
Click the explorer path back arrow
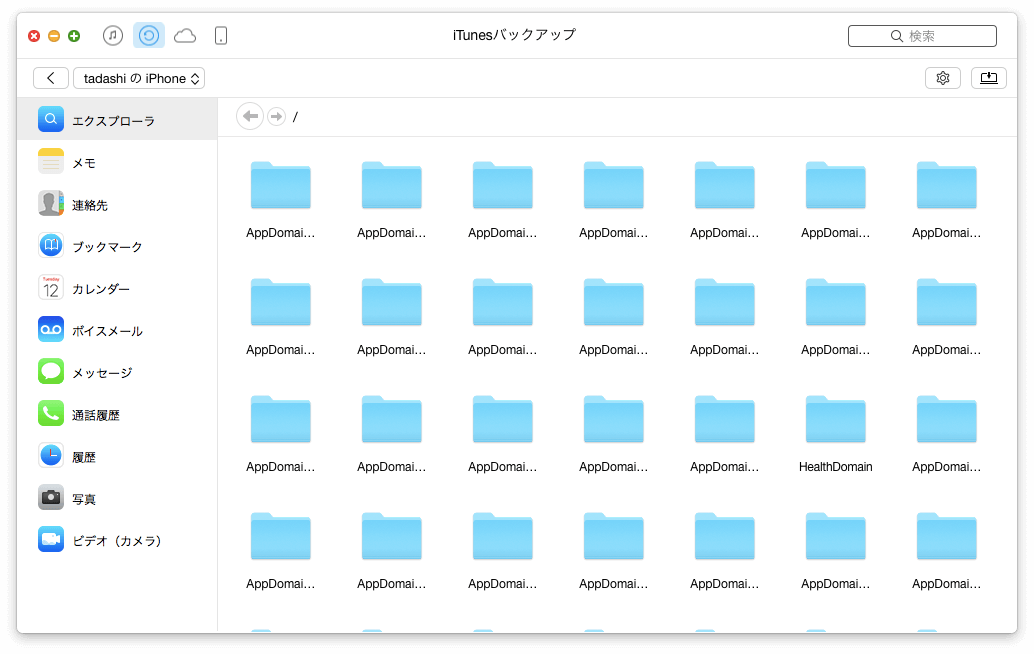tap(250, 117)
